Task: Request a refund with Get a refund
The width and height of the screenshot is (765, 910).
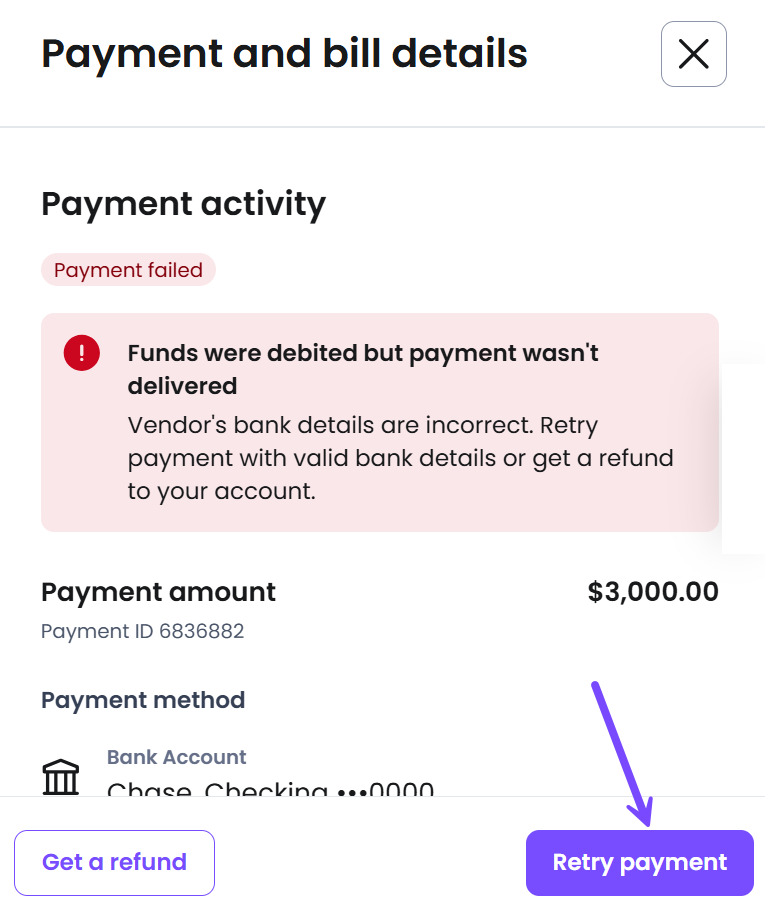Action: 114,862
